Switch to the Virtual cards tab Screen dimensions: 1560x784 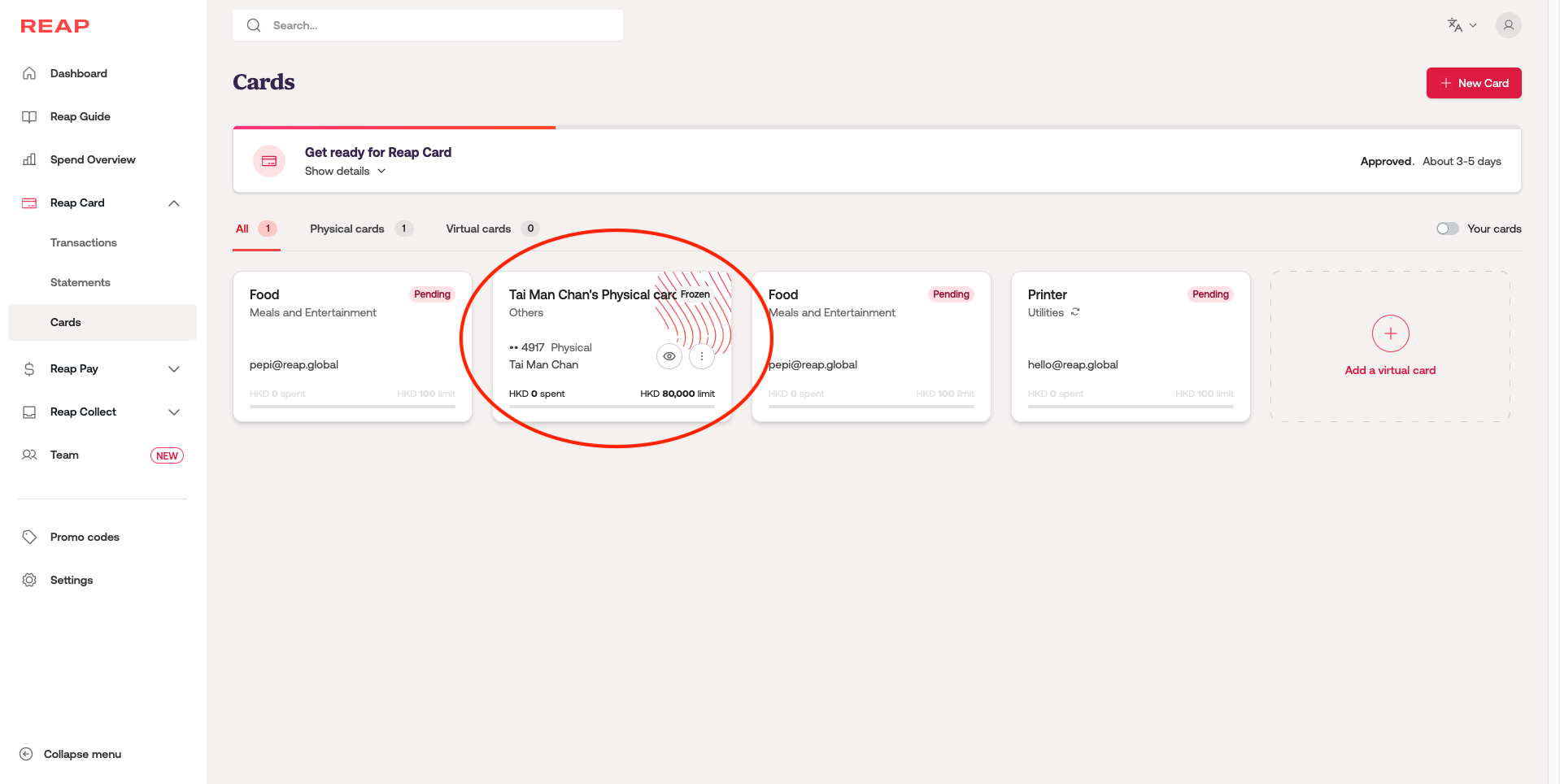tap(478, 229)
